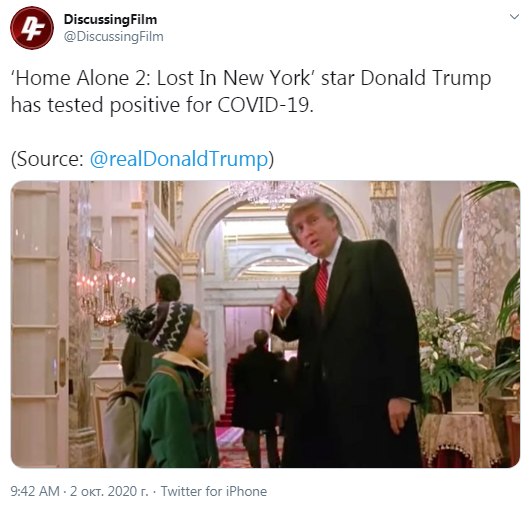Click the red striped tie in the photo
The image size is (530, 511).
click(322, 284)
